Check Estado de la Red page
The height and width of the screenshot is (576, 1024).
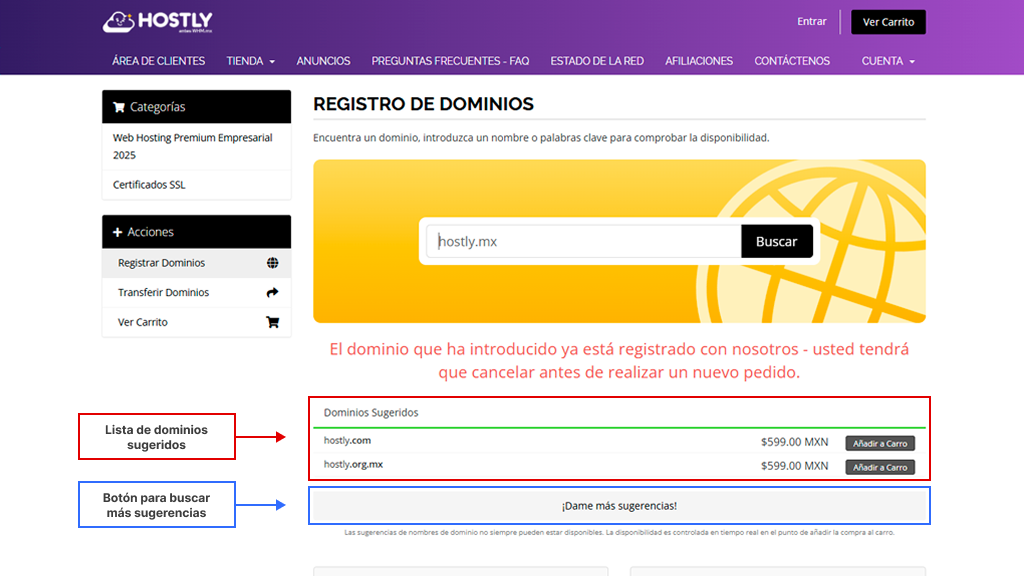pos(597,61)
